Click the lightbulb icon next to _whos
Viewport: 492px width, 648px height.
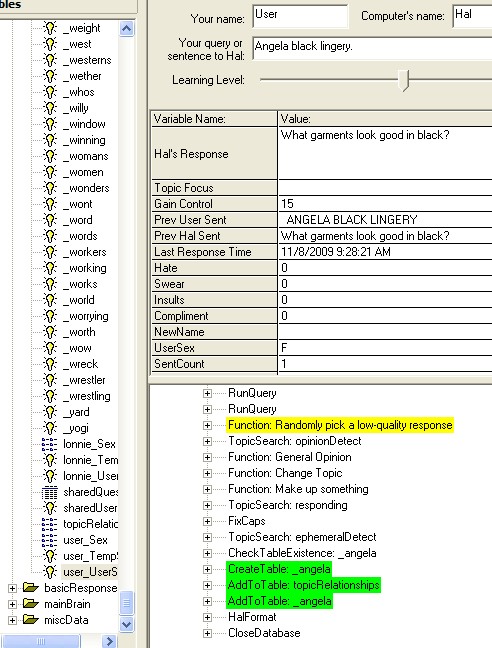coord(50,92)
